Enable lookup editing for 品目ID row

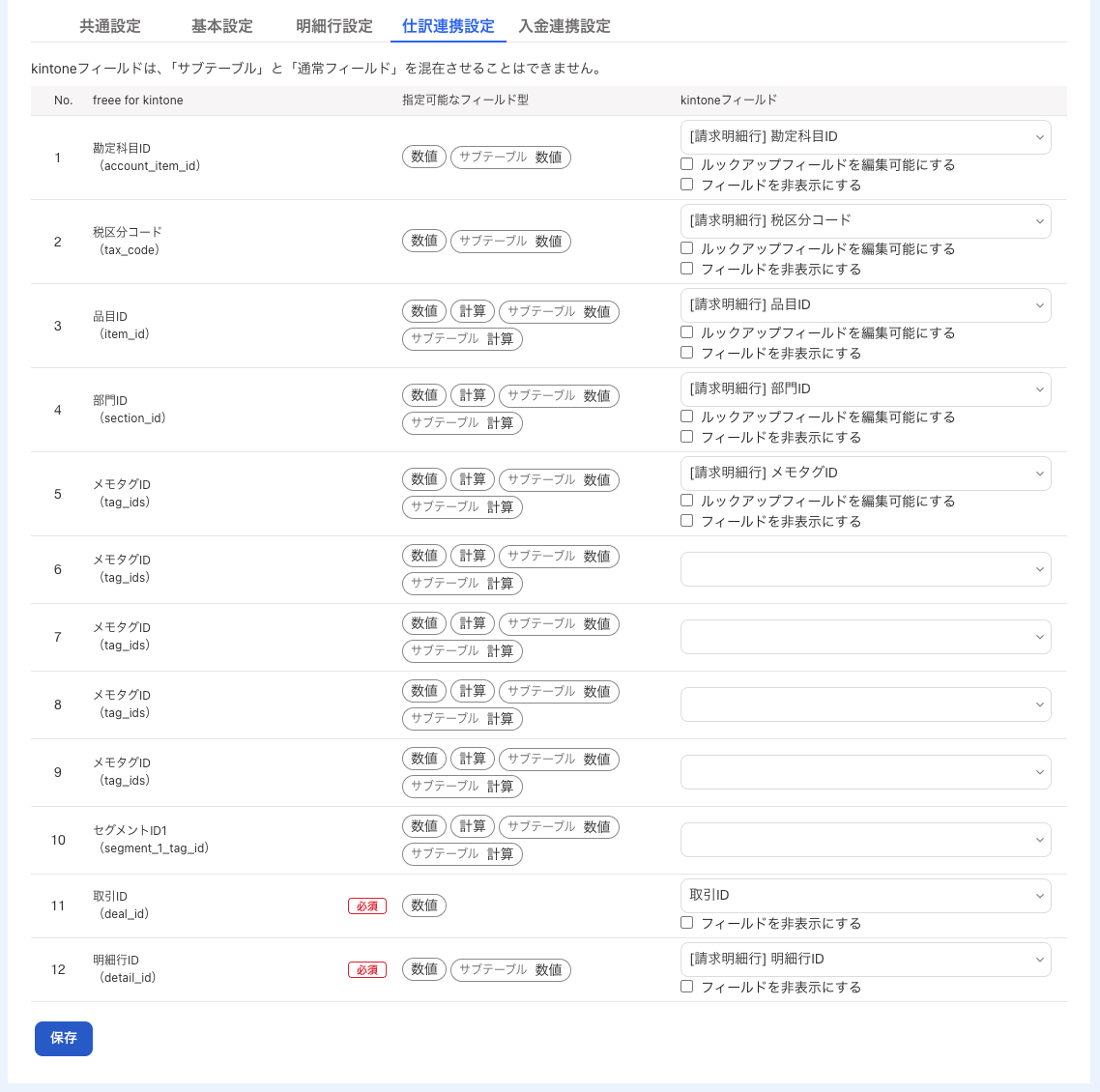click(x=687, y=332)
